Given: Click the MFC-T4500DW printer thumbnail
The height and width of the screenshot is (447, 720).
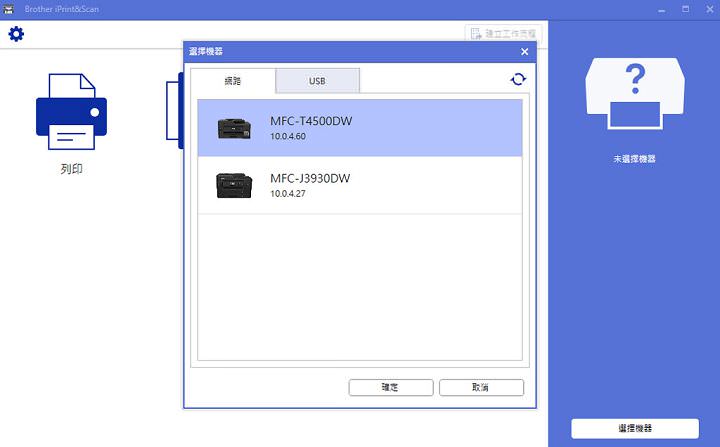Looking at the screenshot, I should (234, 128).
